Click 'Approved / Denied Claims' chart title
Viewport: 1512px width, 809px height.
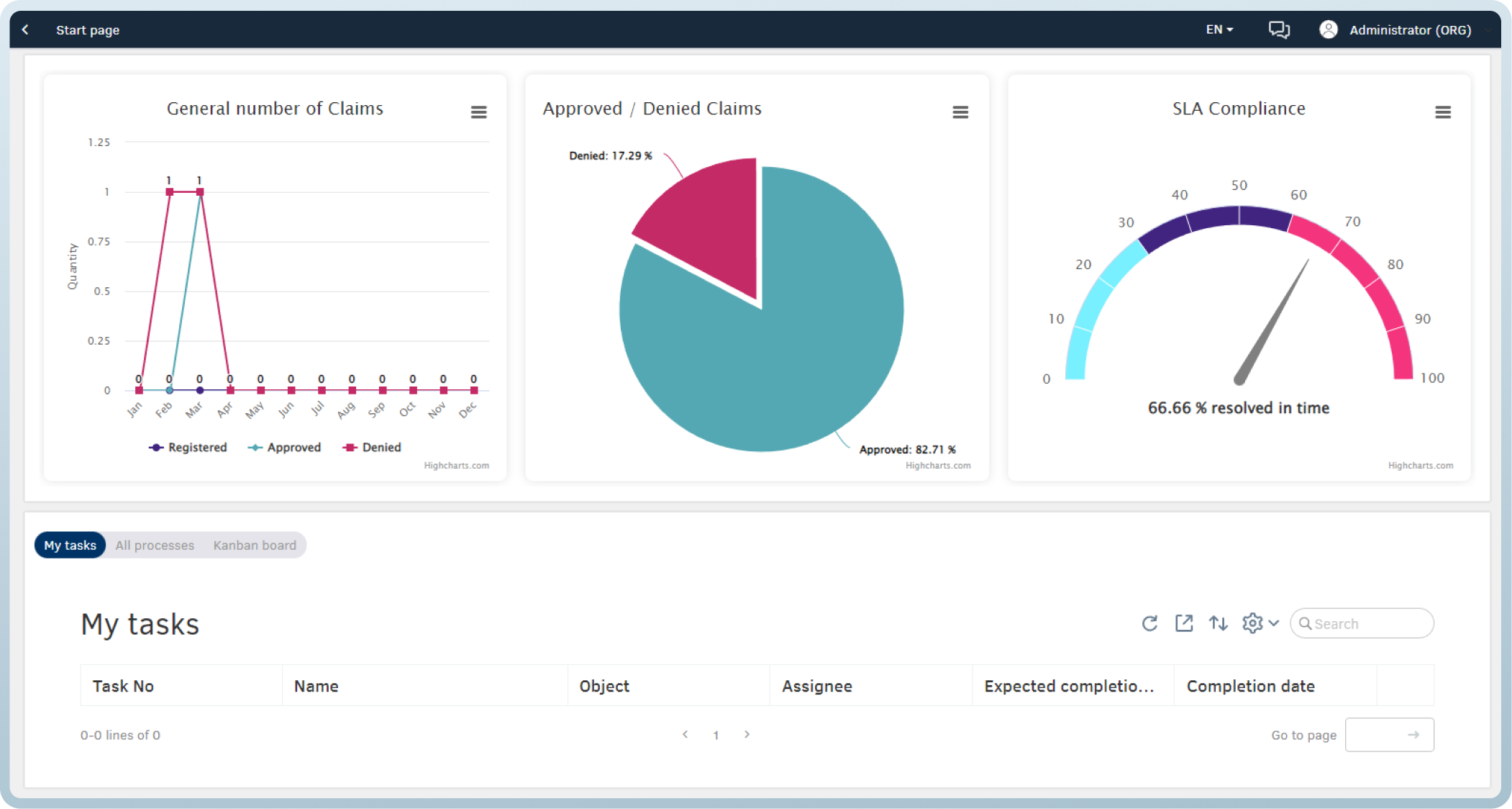coord(652,109)
